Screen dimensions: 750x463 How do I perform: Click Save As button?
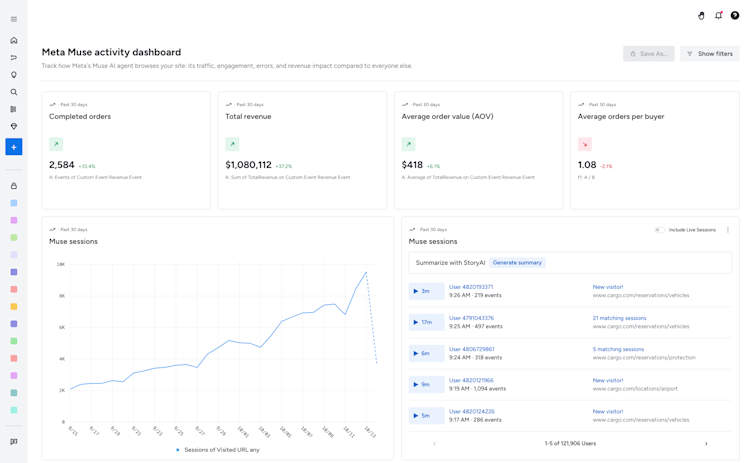click(x=649, y=54)
